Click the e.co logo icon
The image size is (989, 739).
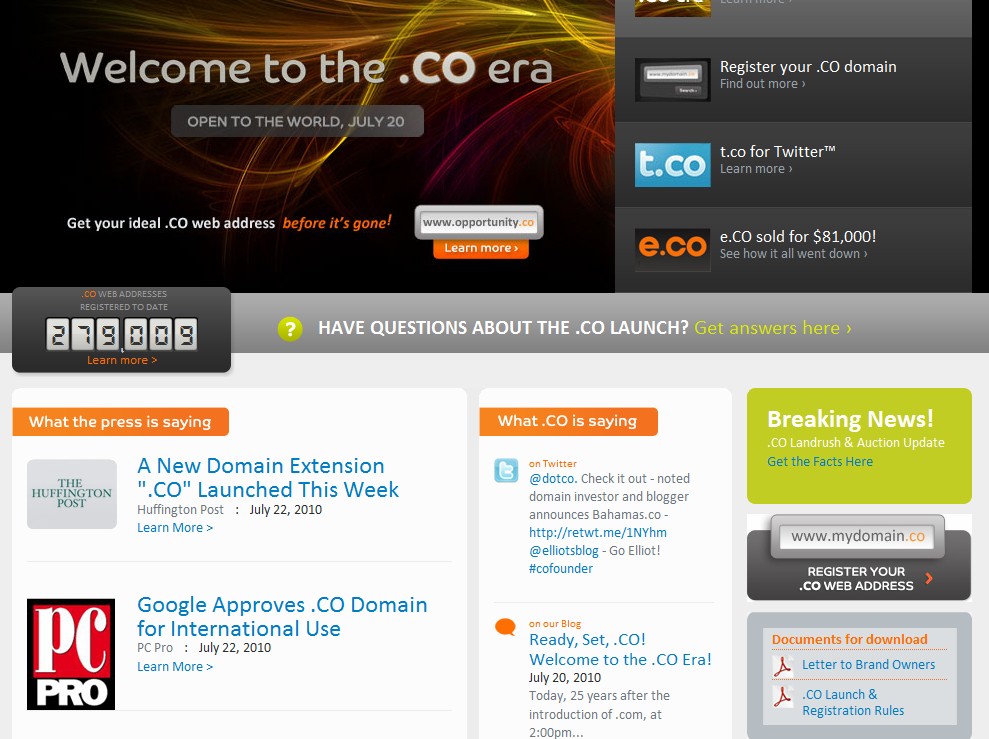click(x=672, y=250)
